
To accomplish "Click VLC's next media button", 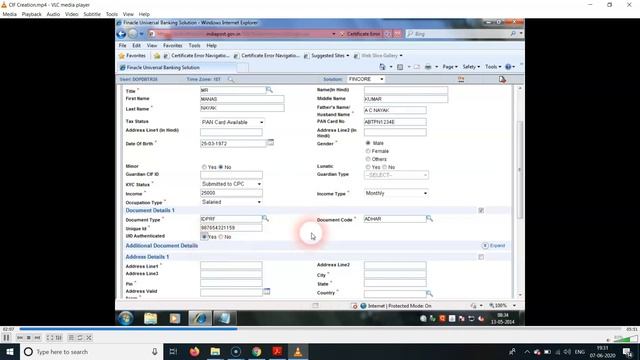I will point(37,338).
